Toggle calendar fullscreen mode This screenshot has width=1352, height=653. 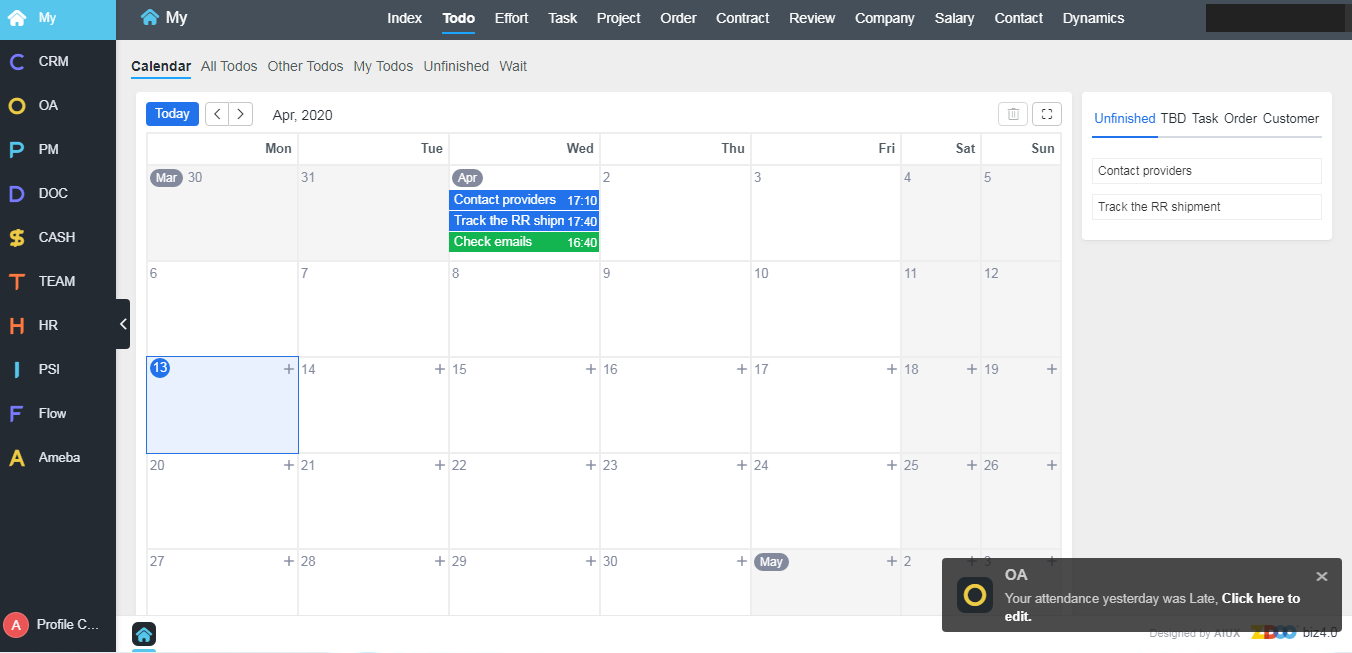tap(1046, 114)
